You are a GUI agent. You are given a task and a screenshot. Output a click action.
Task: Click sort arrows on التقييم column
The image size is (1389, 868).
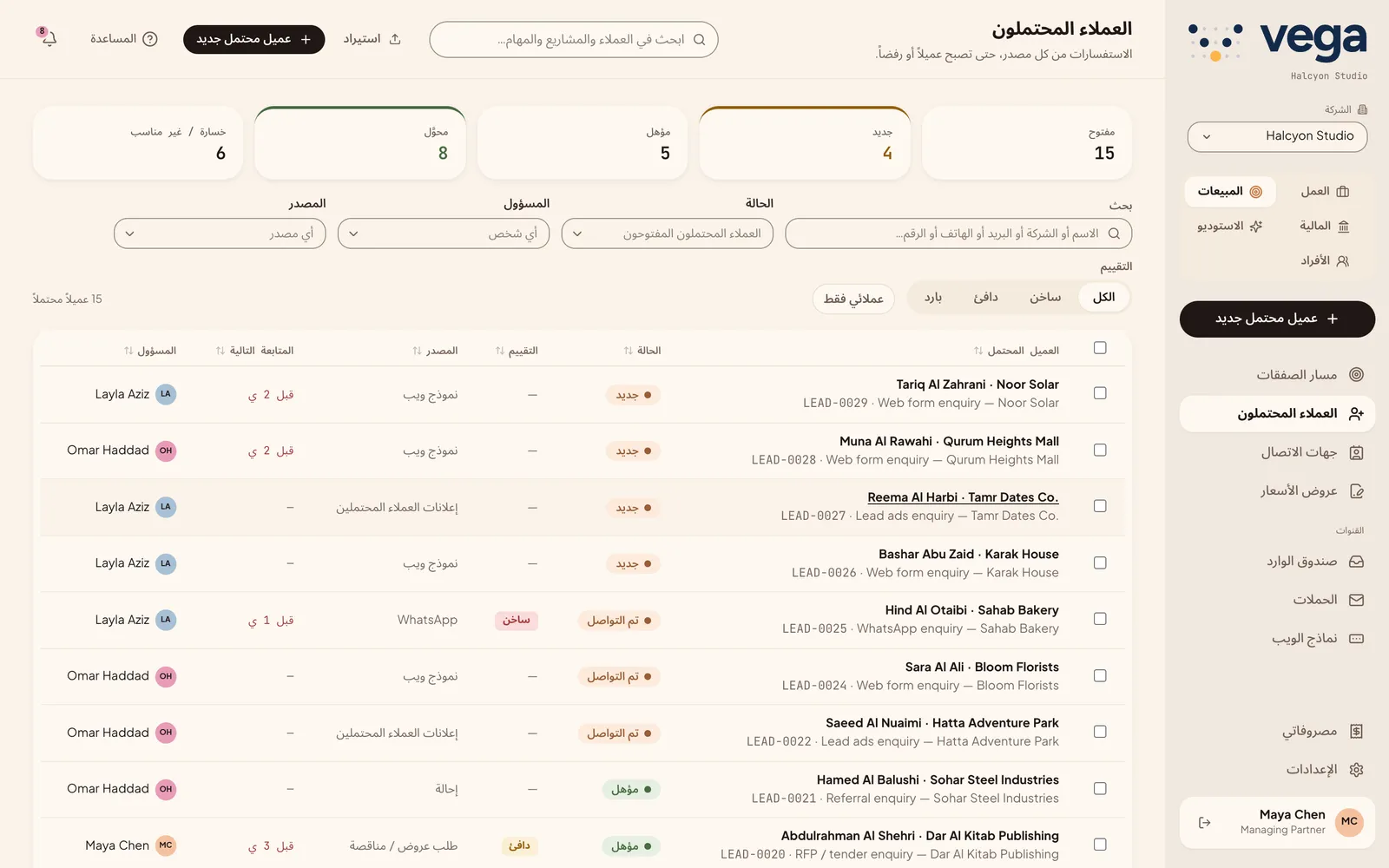[500, 351]
